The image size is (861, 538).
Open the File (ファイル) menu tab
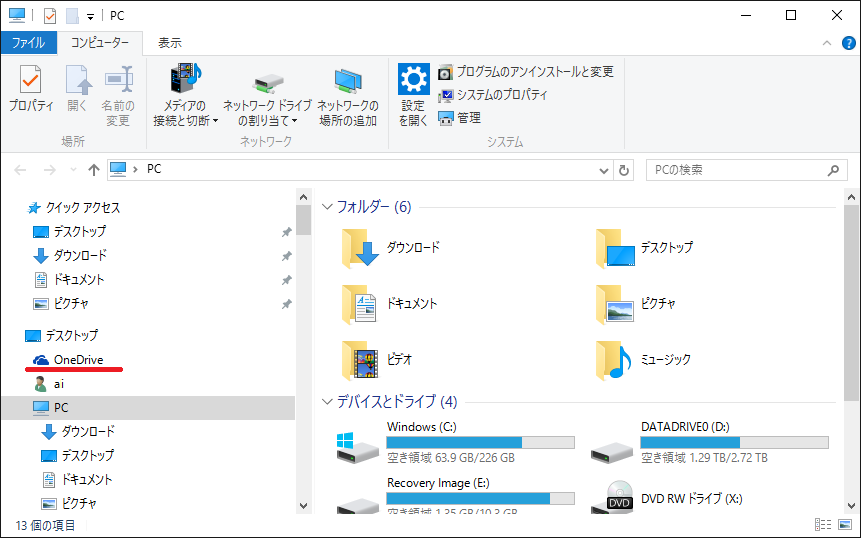(x=28, y=43)
